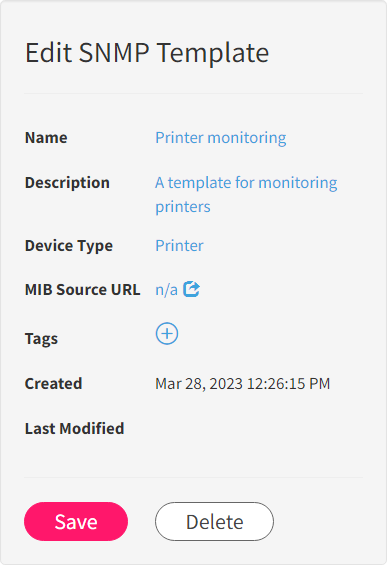Click the Description field label

[x=67, y=183]
